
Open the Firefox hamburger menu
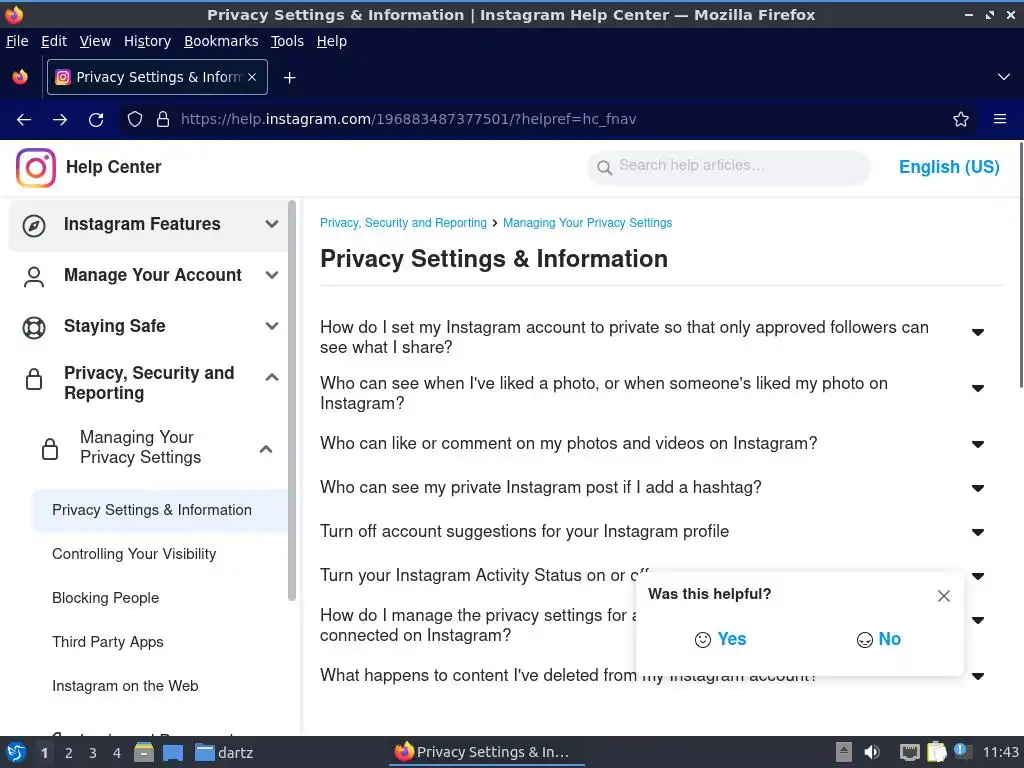[x=1000, y=119]
